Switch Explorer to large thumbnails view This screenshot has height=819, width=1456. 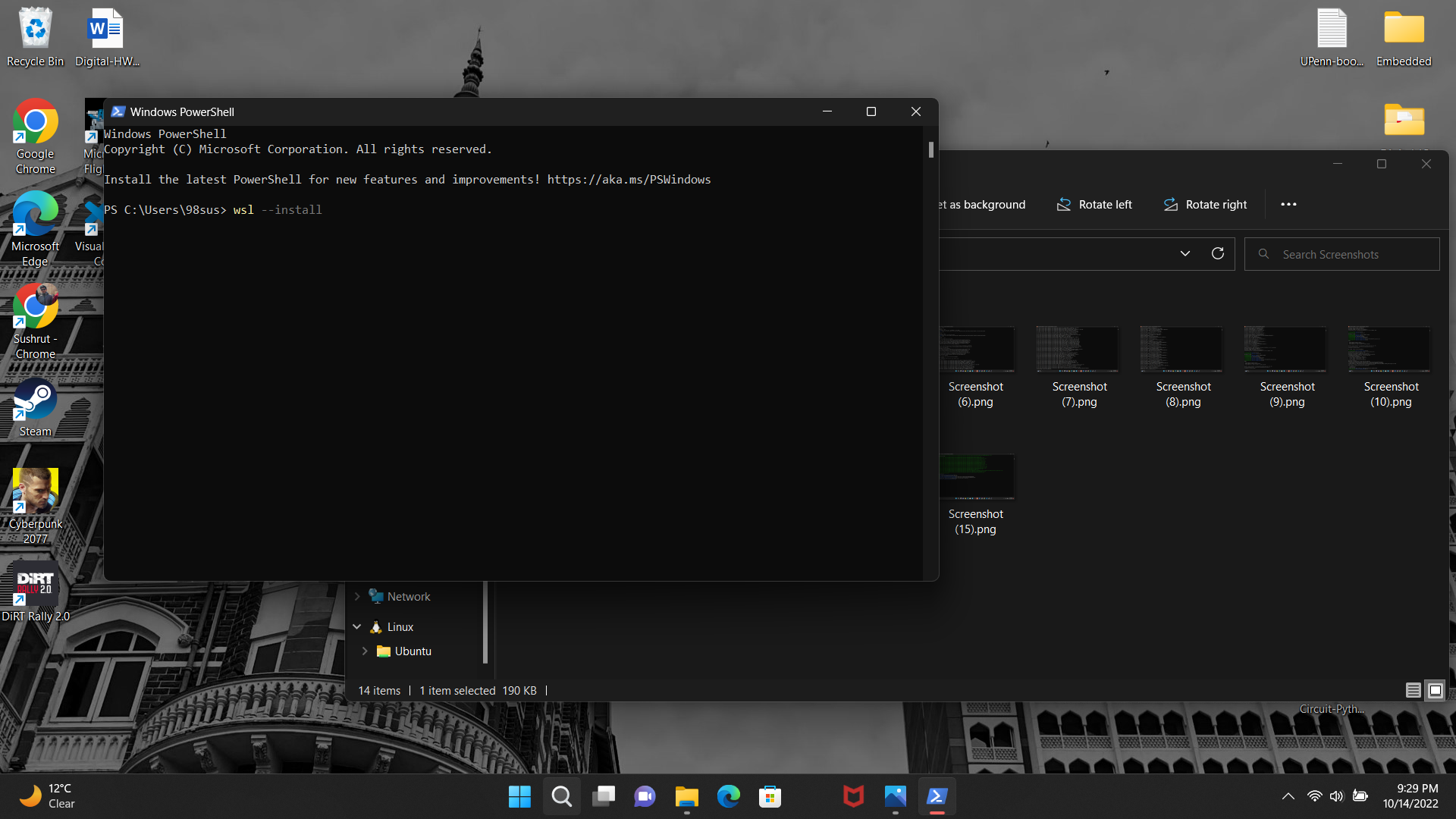tap(1436, 690)
